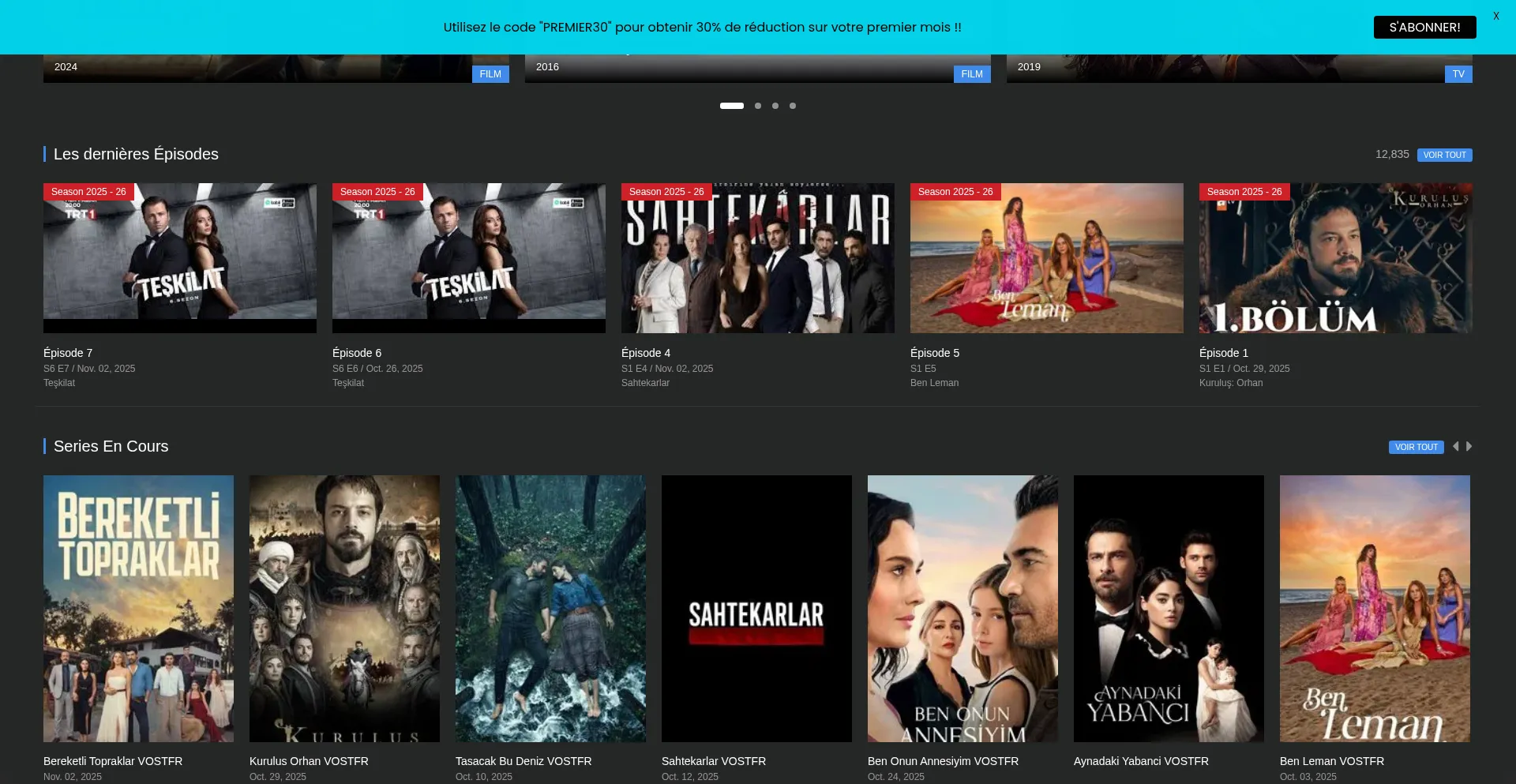Go to next Series En Cours slide arrow

click(x=1469, y=446)
